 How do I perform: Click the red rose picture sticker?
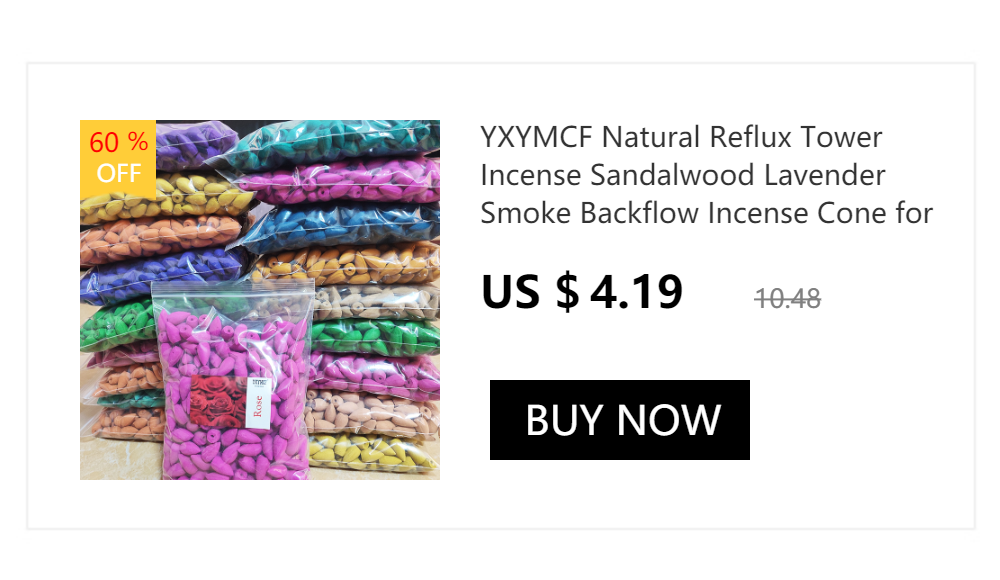(217, 401)
